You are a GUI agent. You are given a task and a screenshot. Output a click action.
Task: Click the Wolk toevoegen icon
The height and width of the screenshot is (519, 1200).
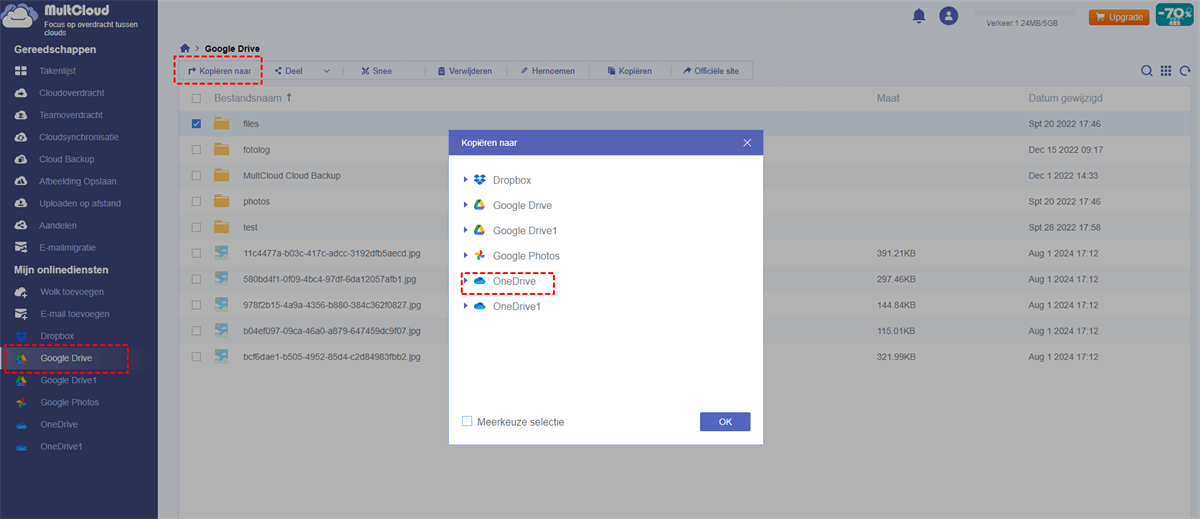click(x=21, y=292)
